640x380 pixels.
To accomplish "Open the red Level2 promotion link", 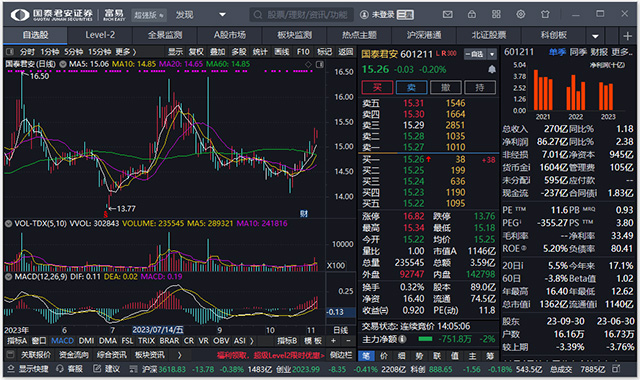I will coord(270,356).
